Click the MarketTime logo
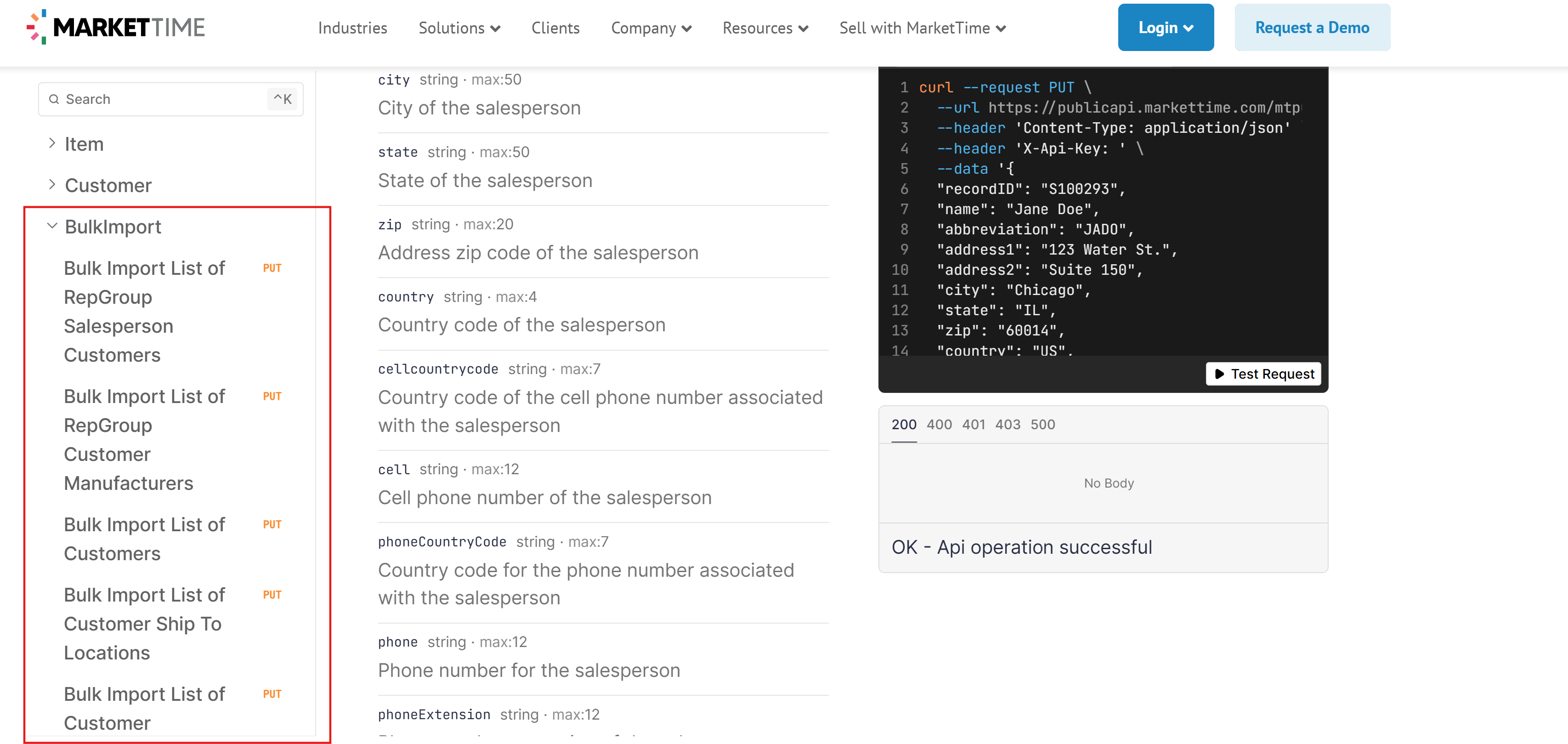This screenshot has height=744, width=1568. [116, 27]
